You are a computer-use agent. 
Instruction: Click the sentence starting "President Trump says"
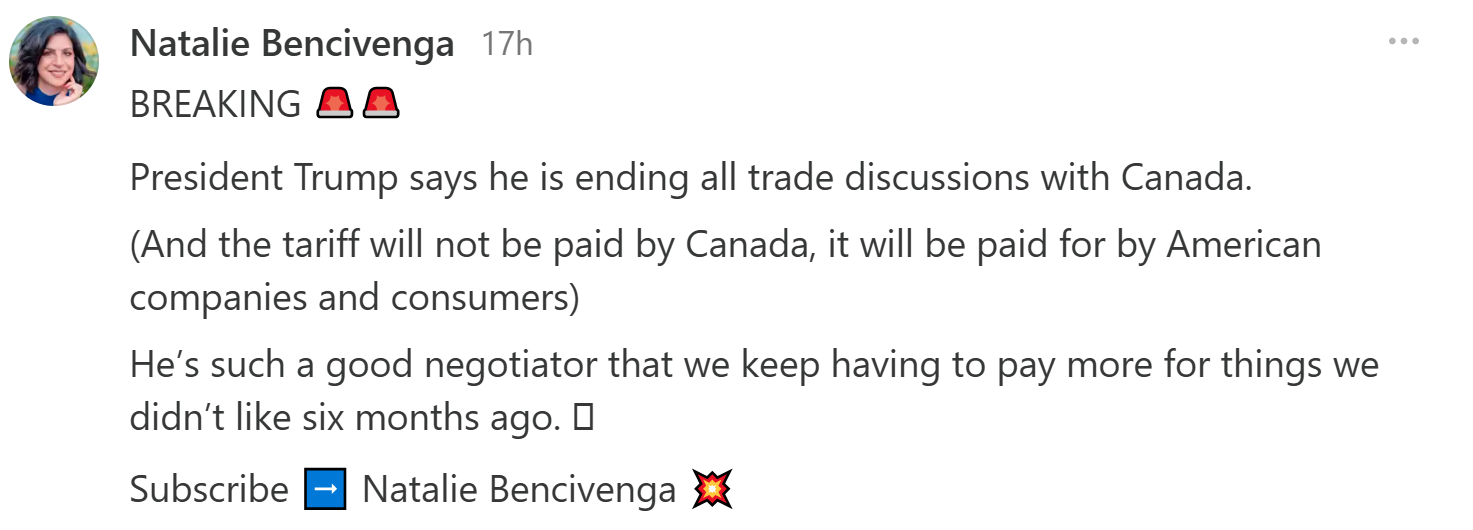[690, 178]
